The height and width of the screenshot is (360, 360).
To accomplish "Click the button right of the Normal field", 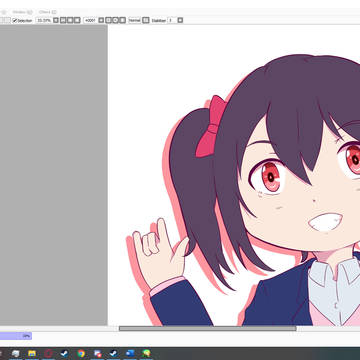I will (146, 20).
